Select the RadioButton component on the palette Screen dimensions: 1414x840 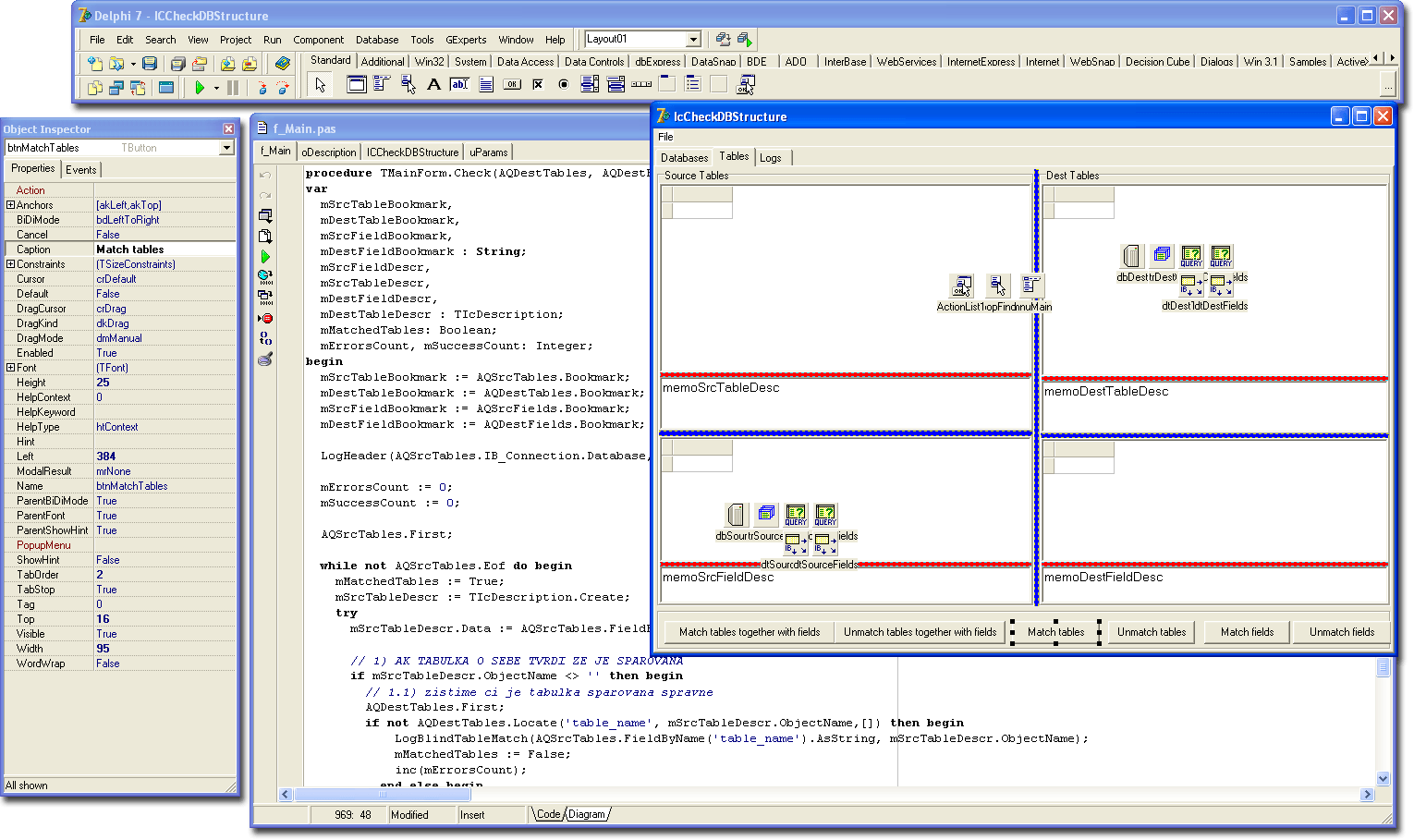point(564,85)
